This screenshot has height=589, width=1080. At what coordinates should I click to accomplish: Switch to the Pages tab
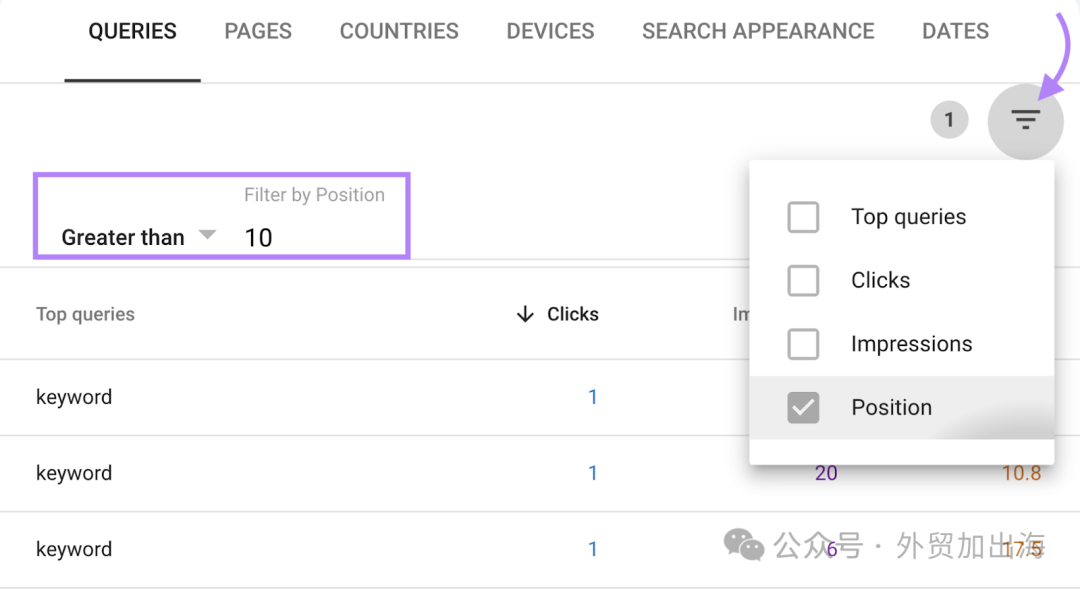tap(258, 31)
